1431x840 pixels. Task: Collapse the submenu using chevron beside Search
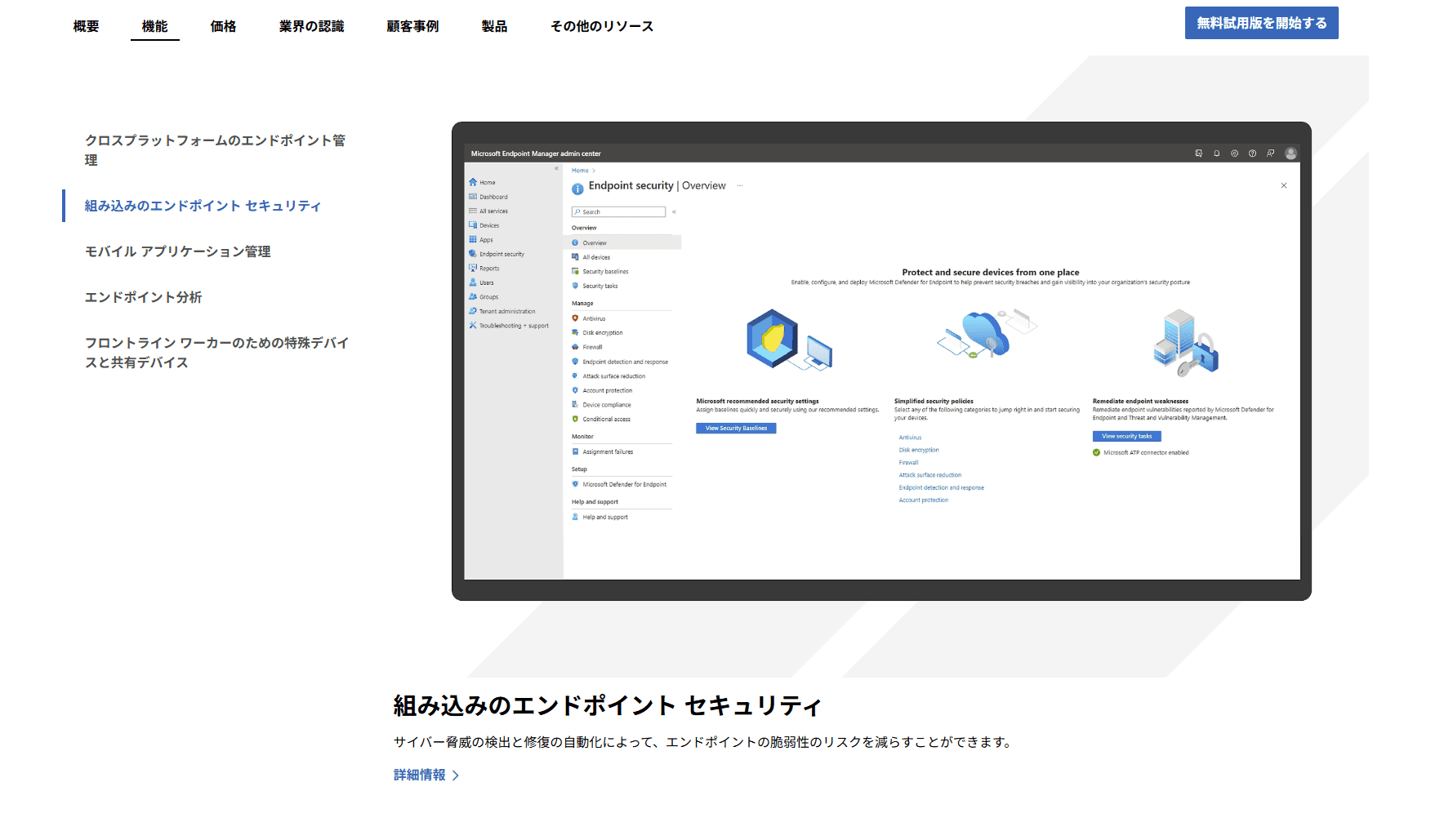point(674,211)
